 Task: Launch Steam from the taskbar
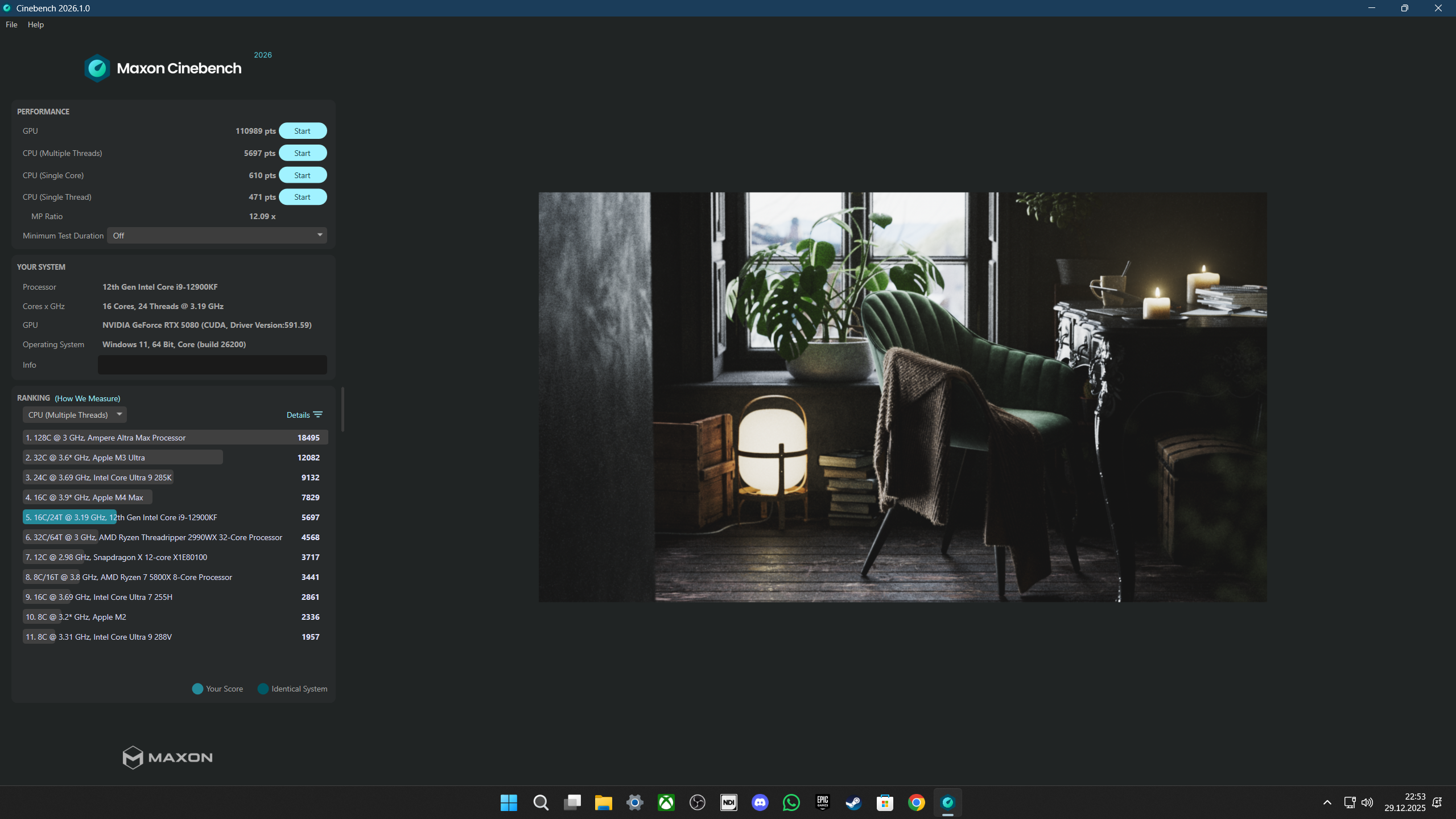coord(853,802)
